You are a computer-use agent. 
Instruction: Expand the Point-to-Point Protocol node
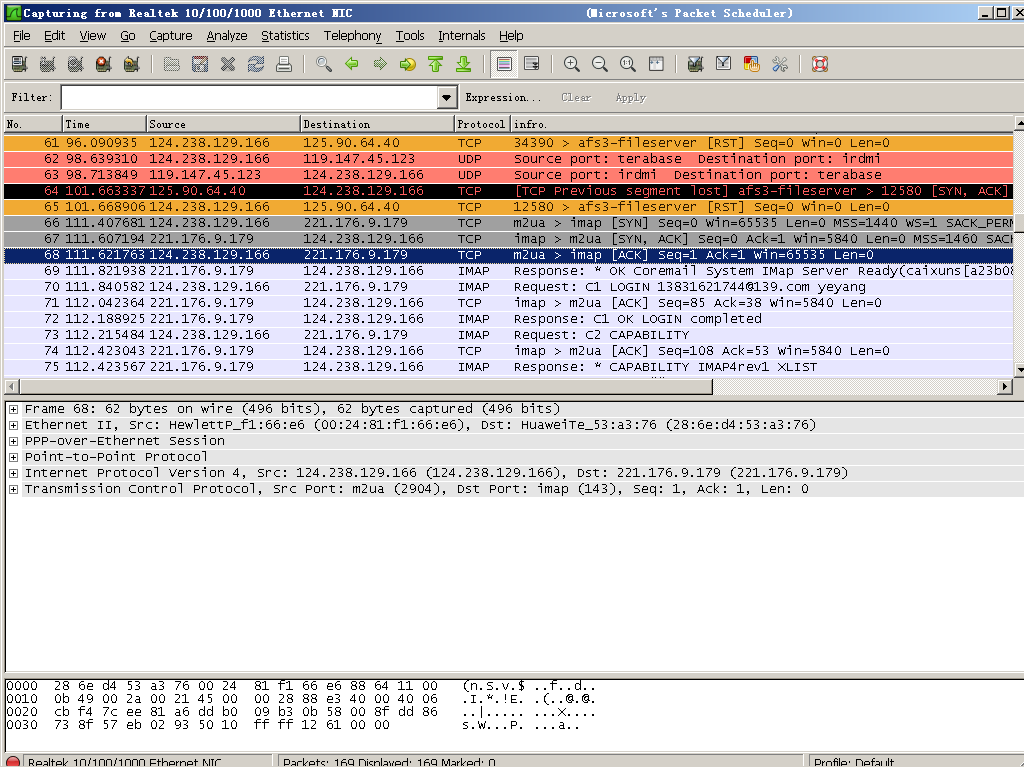click(x=13, y=457)
